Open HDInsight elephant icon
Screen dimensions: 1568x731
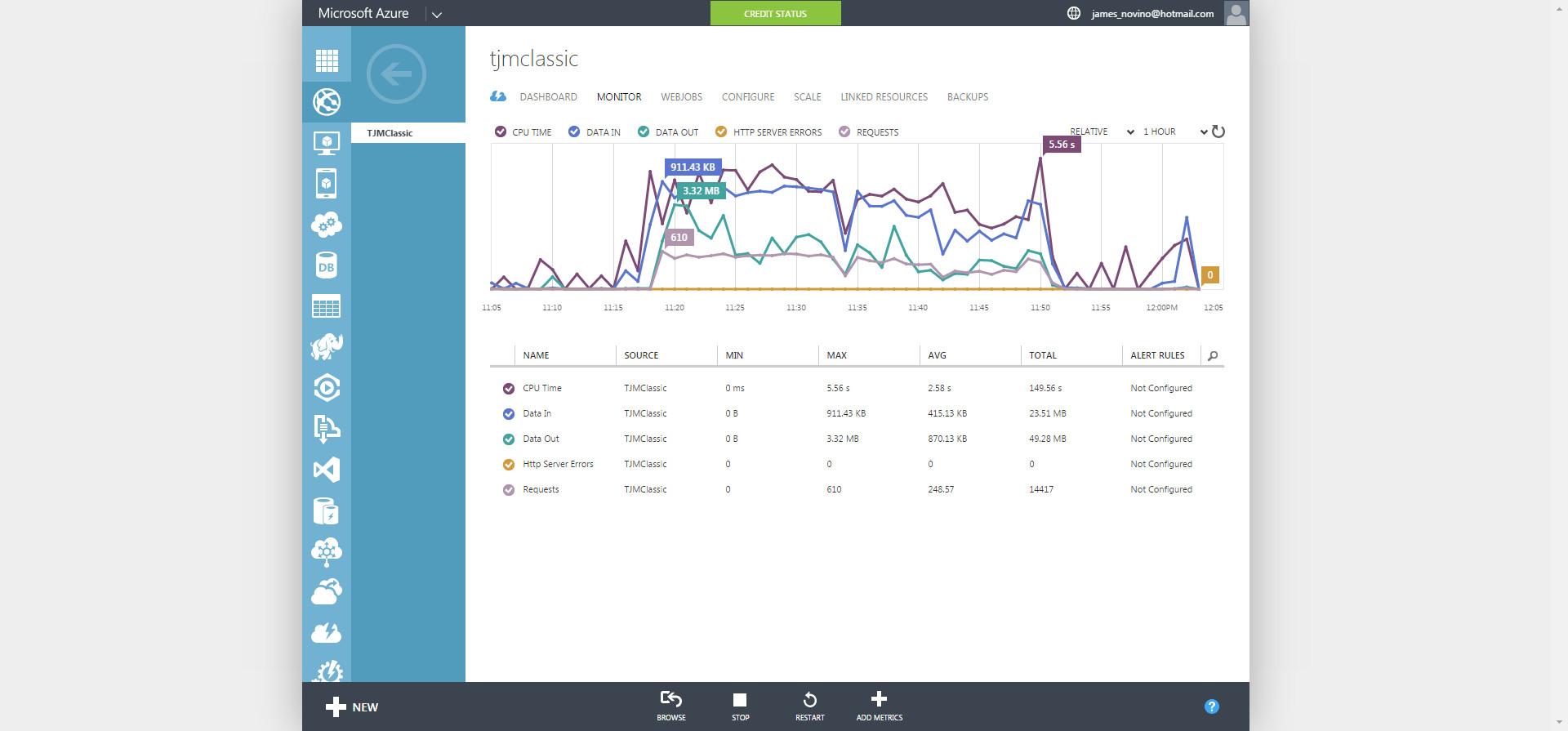(x=327, y=347)
